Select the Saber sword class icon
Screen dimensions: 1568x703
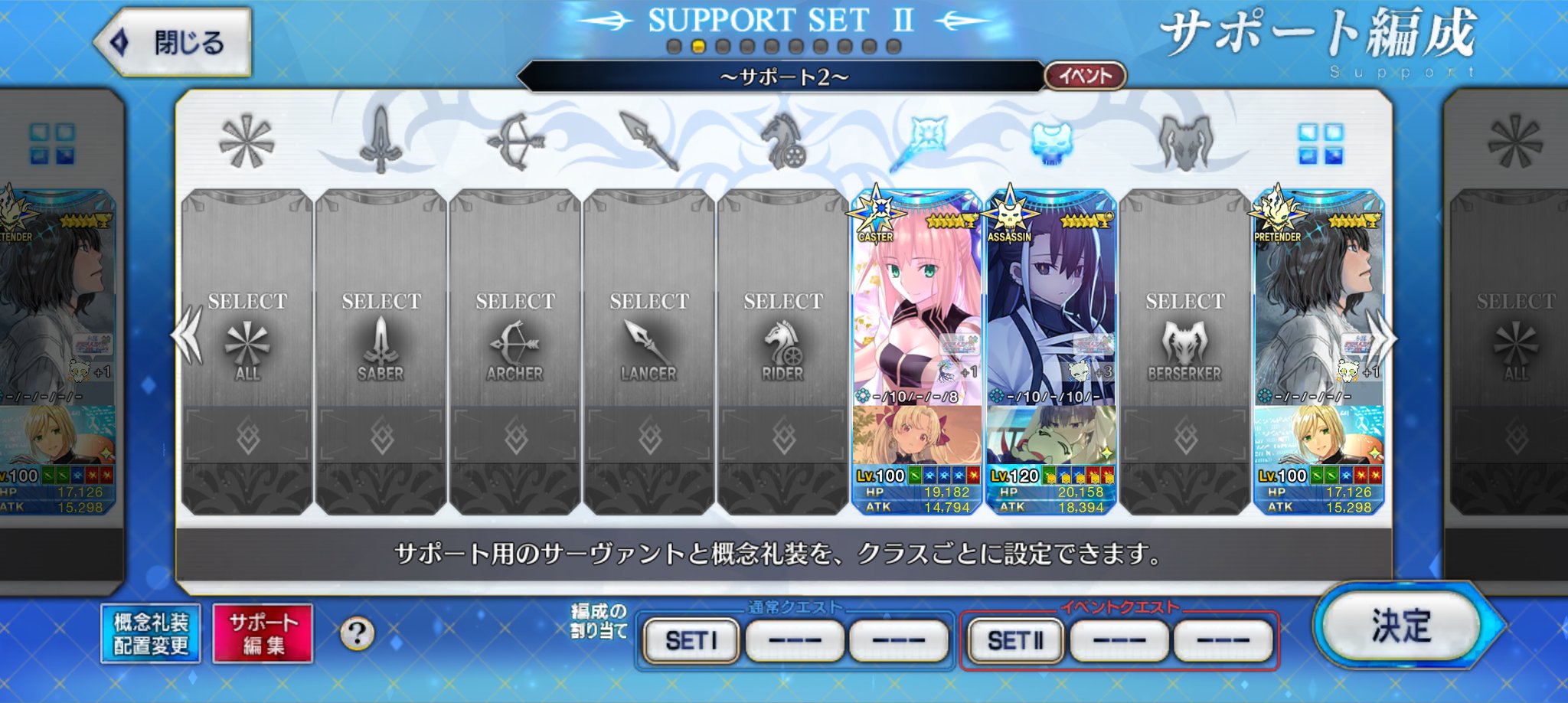click(381, 140)
